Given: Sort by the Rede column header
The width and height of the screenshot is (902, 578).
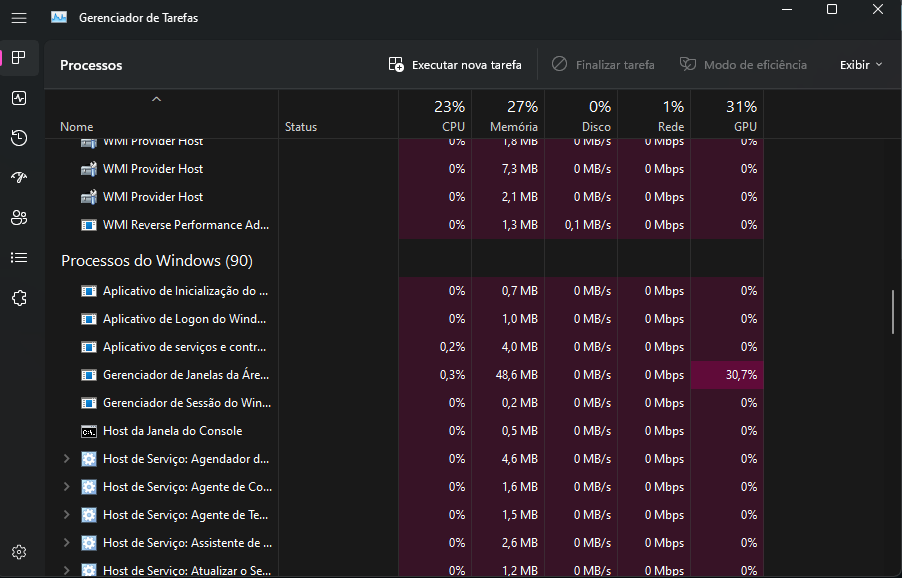Looking at the screenshot, I should tap(654, 114).
